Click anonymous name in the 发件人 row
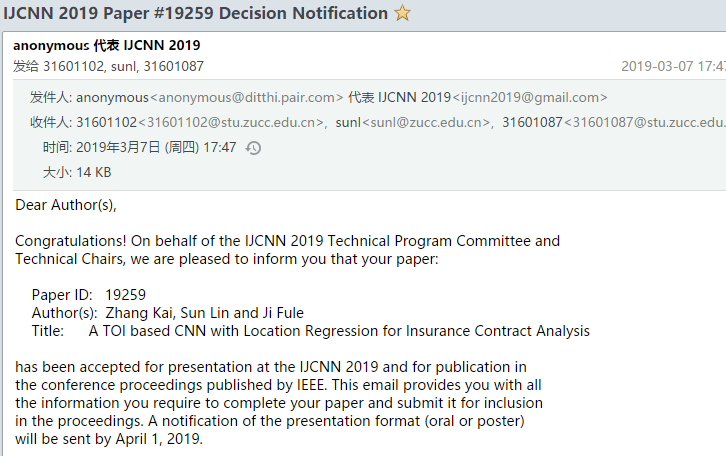This screenshot has height=456, width=726. 112,98
